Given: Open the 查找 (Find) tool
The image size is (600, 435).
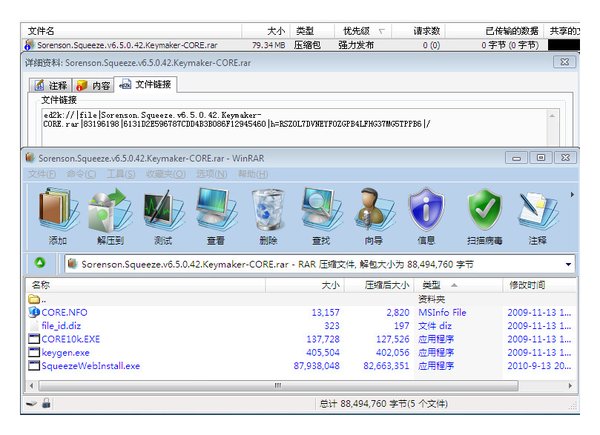Looking at the screenshot, I should pyautogui.click(x=321, y=210).
